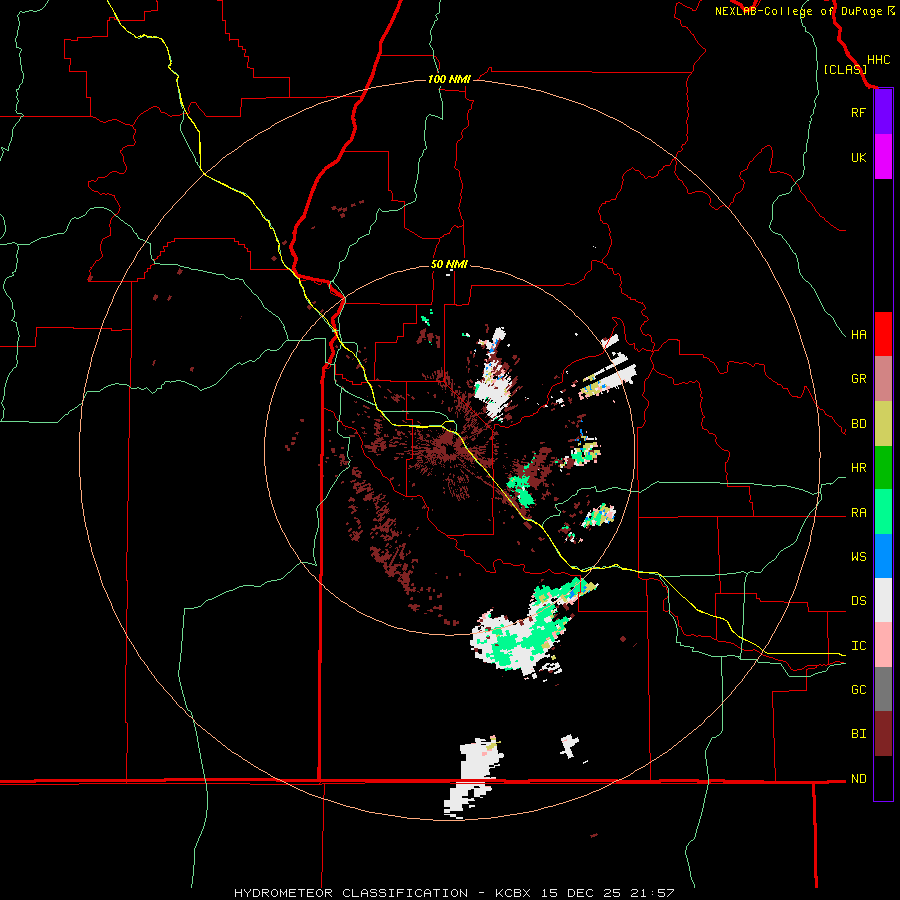Screen dimensions: 900x900
Task: Click the blue WS legend swatch
Action: click(883, 556)
